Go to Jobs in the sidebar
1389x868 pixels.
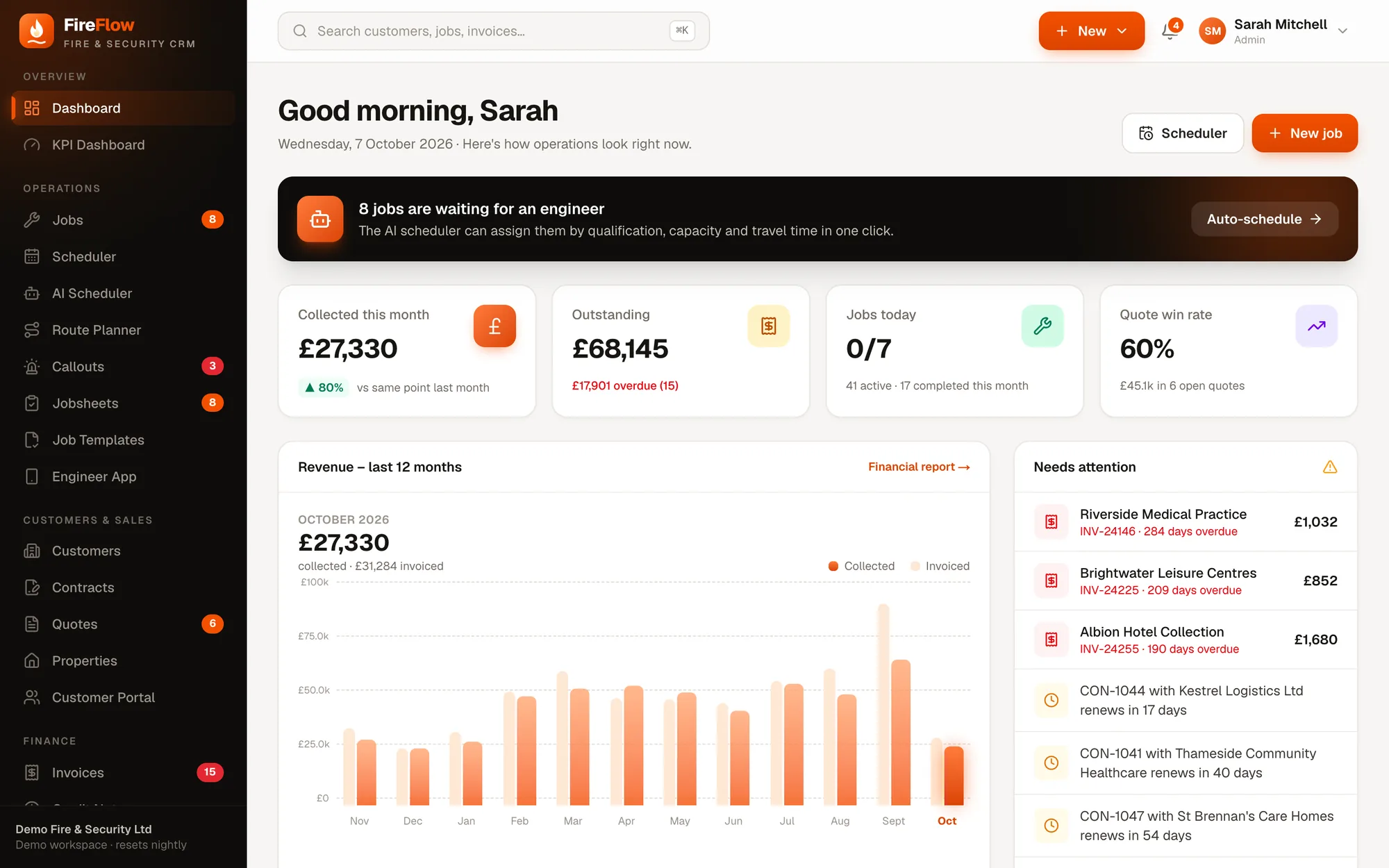[x=124, y=220]
